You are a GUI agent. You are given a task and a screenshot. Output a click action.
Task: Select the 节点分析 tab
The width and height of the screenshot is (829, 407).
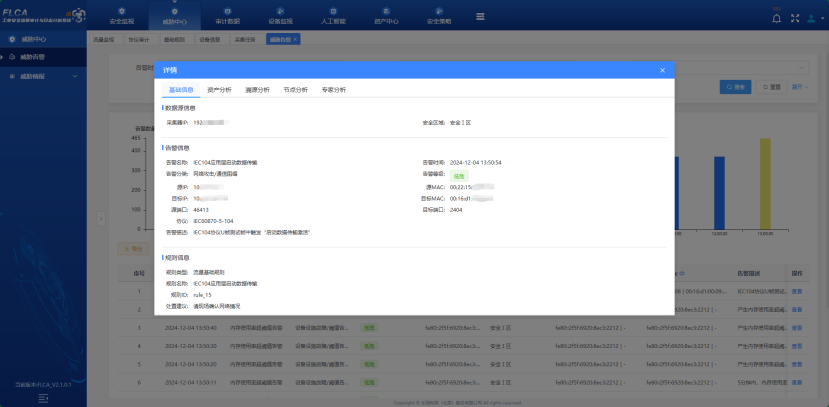coord(295,90)
